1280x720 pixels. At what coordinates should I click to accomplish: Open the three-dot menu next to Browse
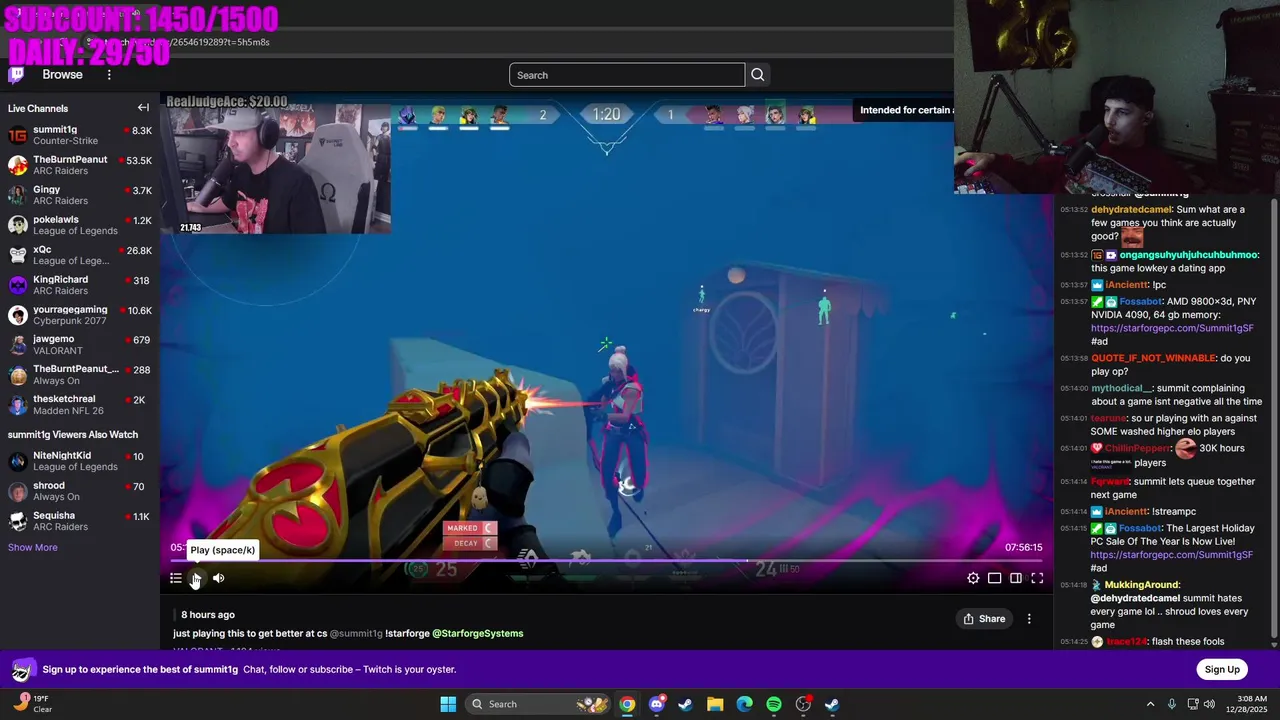(109, 75)
